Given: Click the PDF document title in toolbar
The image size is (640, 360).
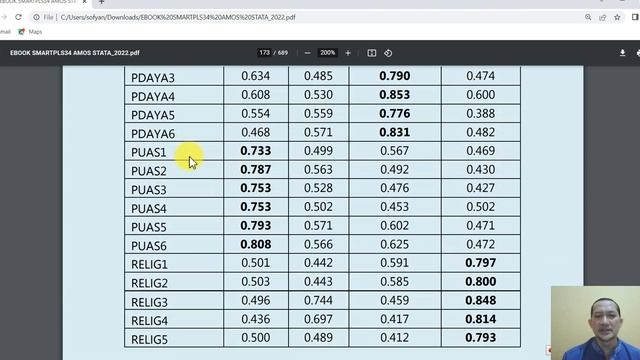Looking at the screenshot, I should click(75, 53).
